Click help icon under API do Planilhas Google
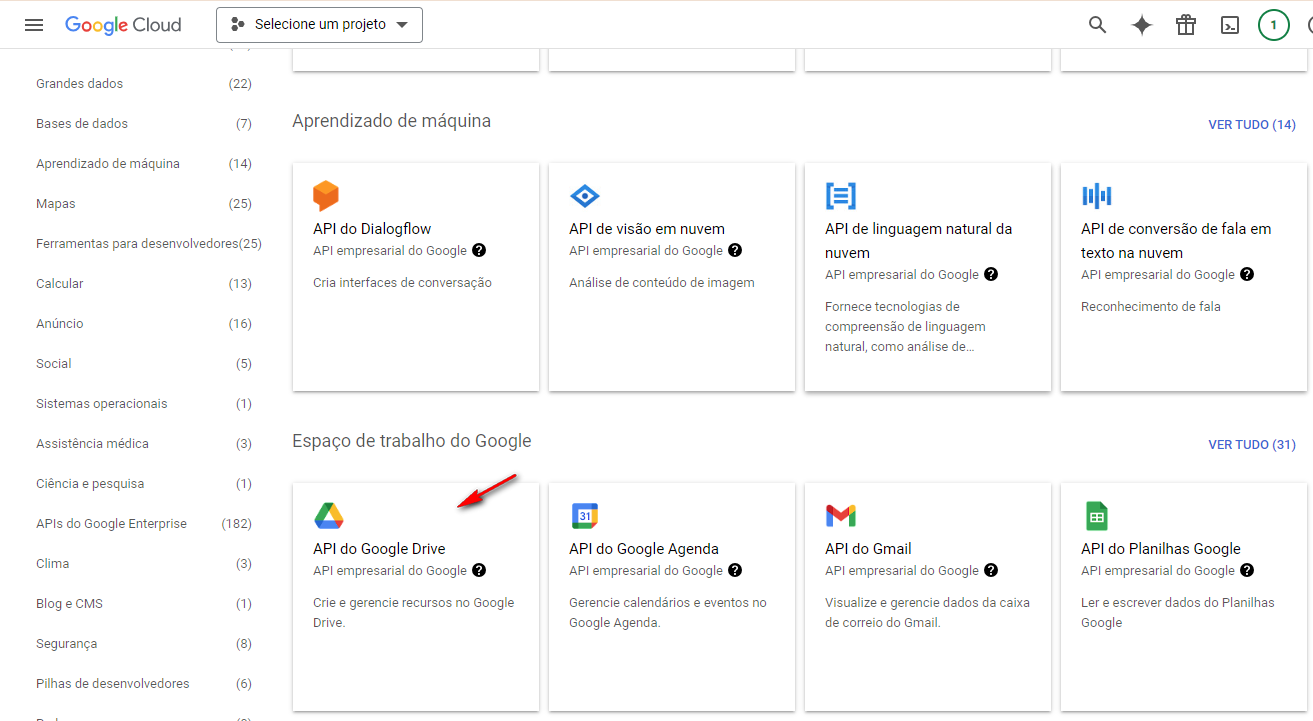The image size is (1313, 721). pyautogui.click(x=1247, y=570)
